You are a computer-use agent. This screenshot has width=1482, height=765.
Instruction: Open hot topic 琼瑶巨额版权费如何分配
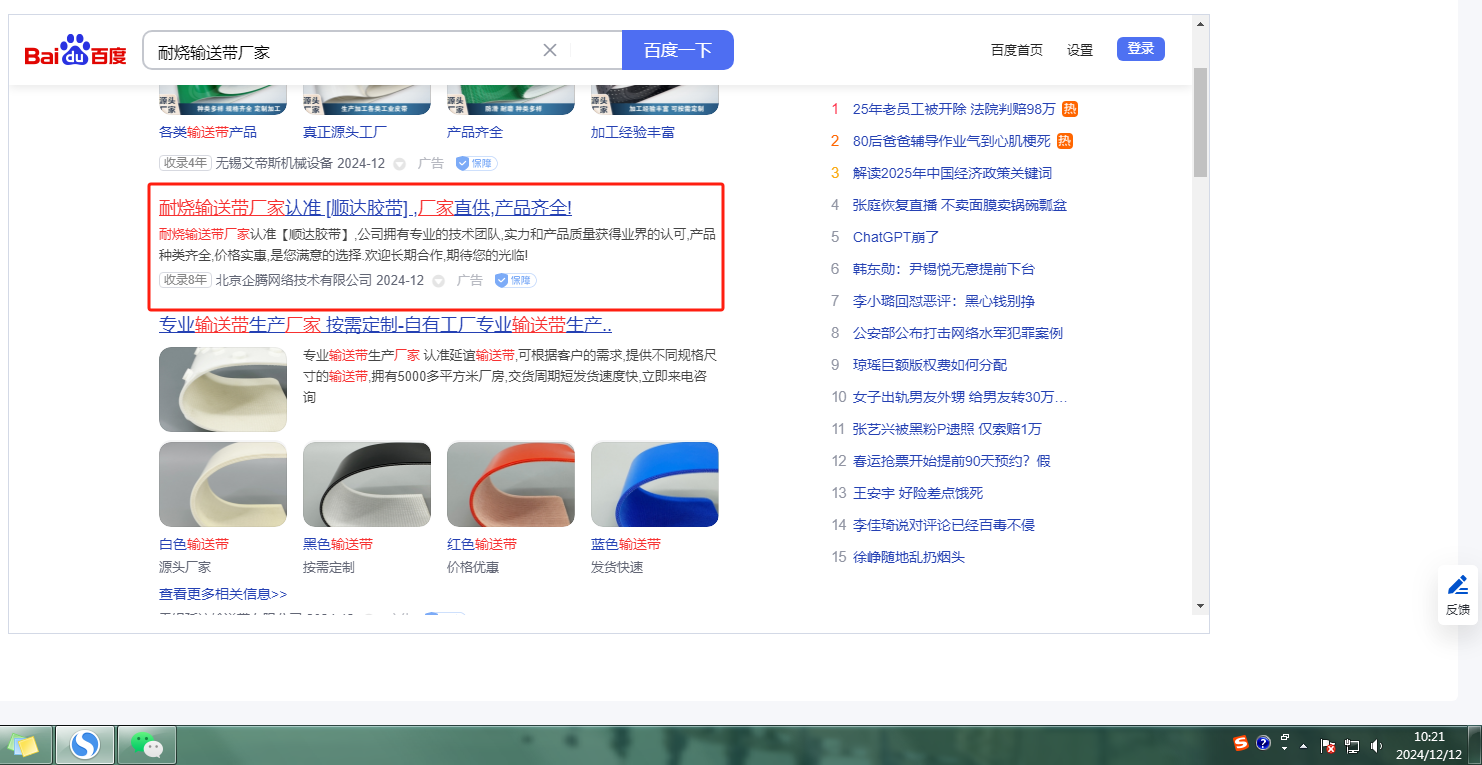[x=930, y=365]
